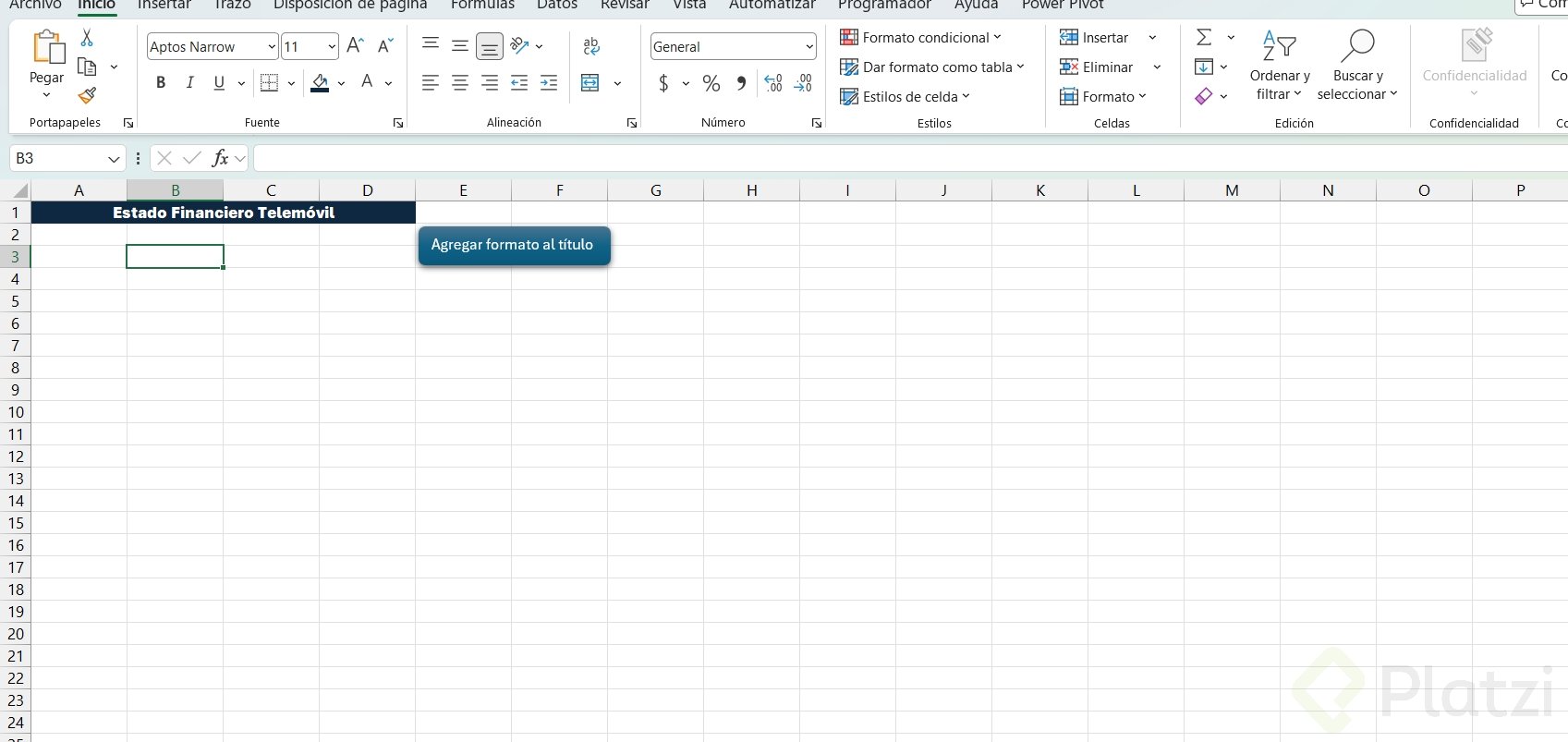Click the text orientation icon
Screen dimensions: 1568x742
pos(520,46)
